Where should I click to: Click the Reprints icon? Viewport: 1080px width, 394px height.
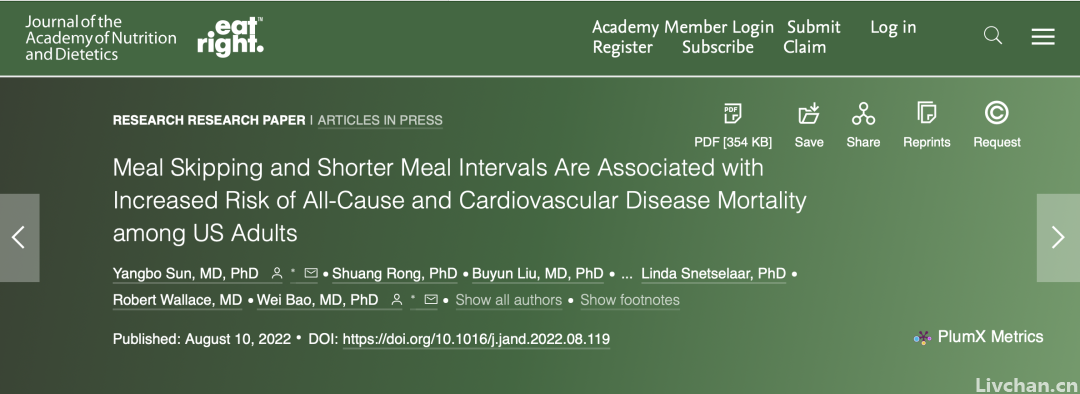point(926,113)
